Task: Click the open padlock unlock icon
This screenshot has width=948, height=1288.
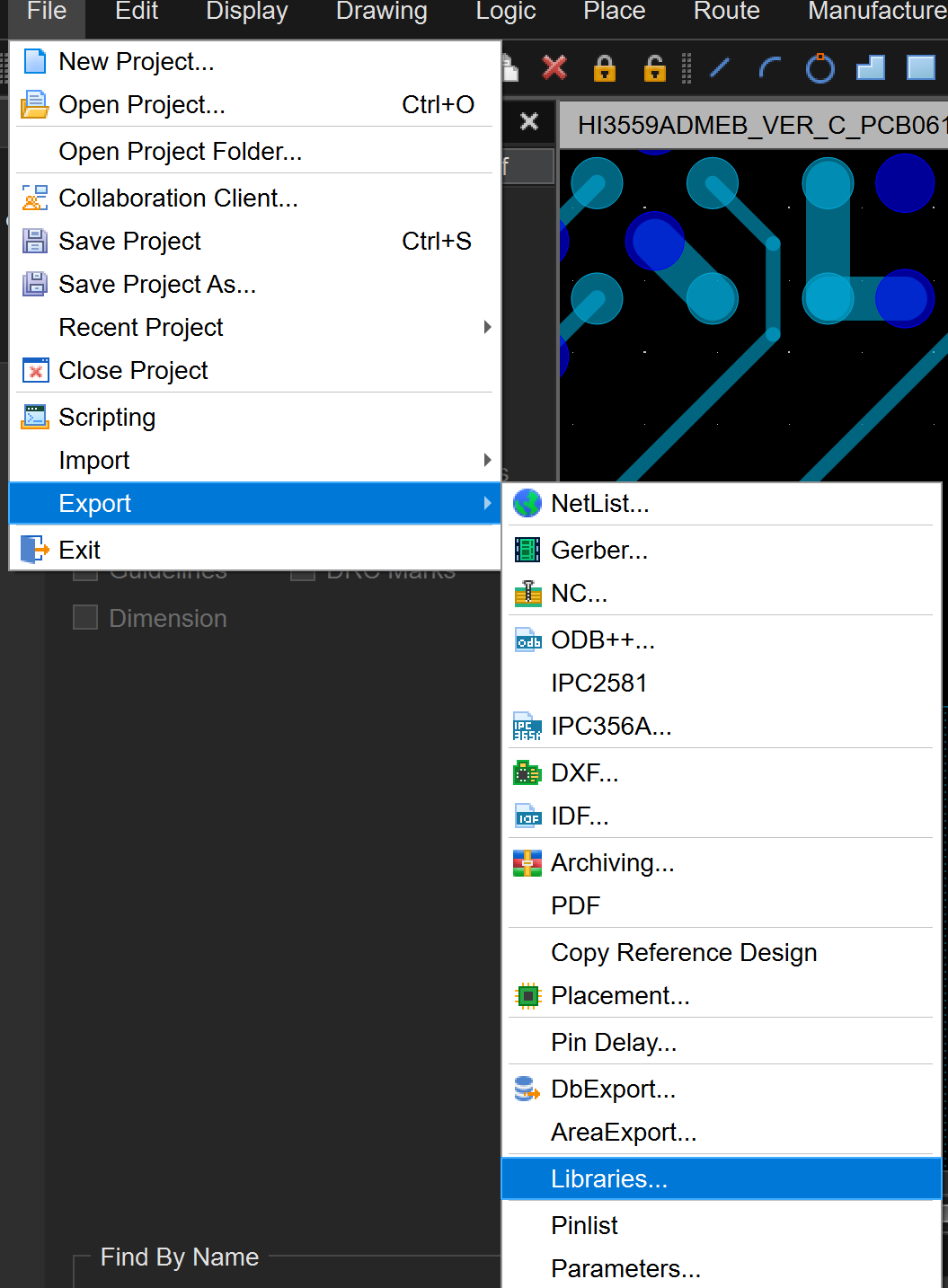Action: tap(654, 68)
